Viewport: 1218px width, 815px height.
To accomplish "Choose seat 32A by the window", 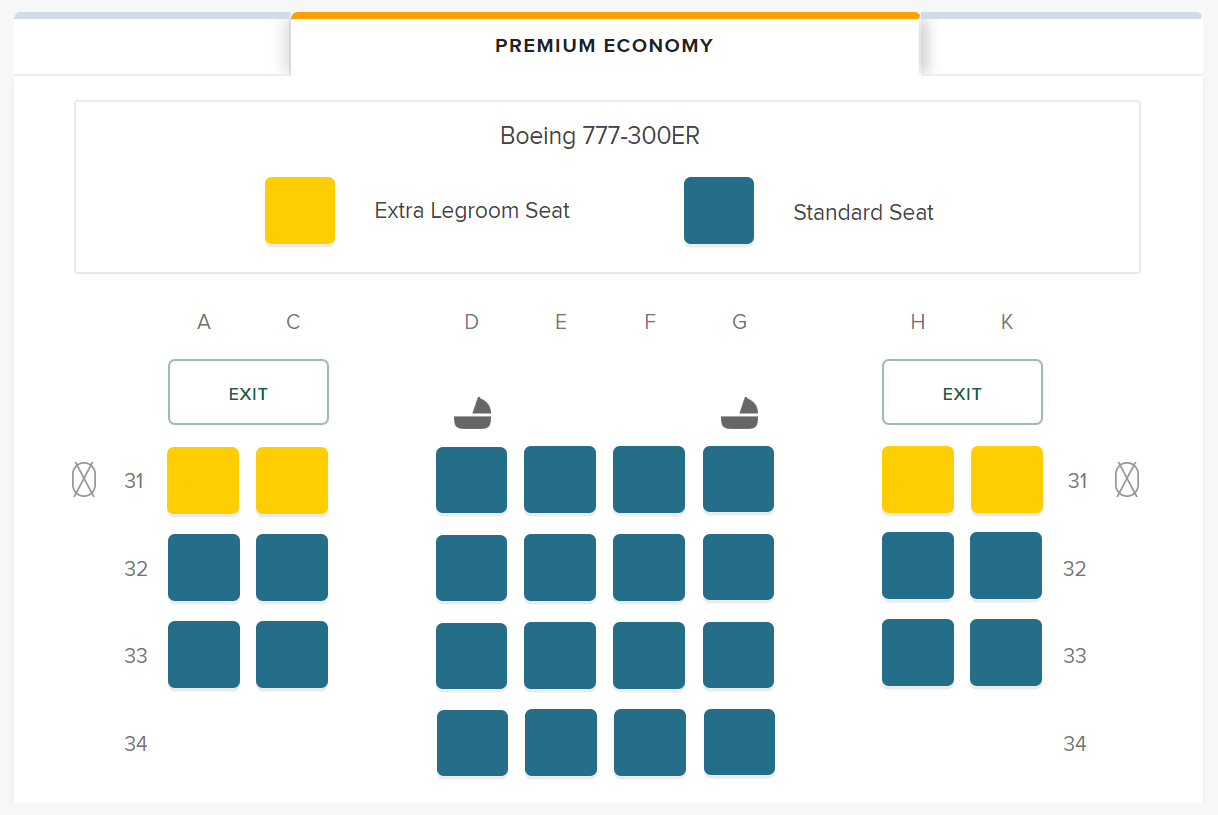I will point(204,567).
